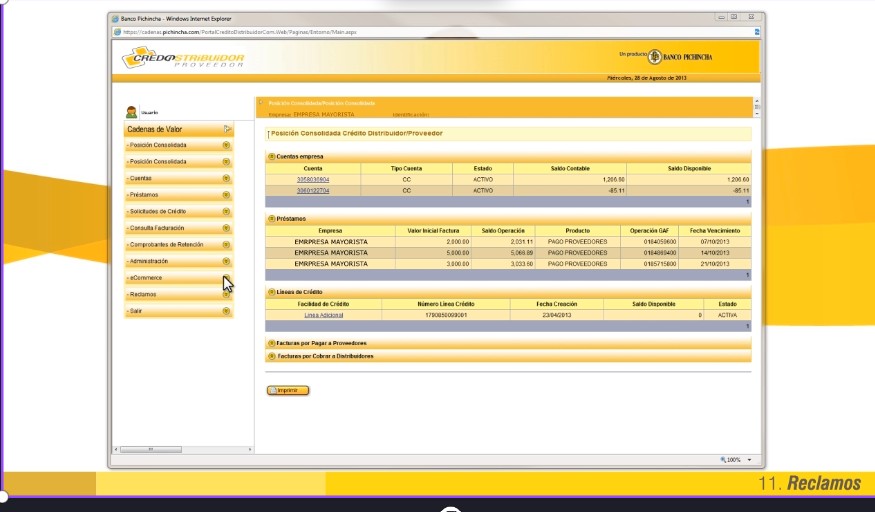Expand Facturas por Cobrar a Distribuidores
This screenshot has height=512, width=875.
click(272, 356)
